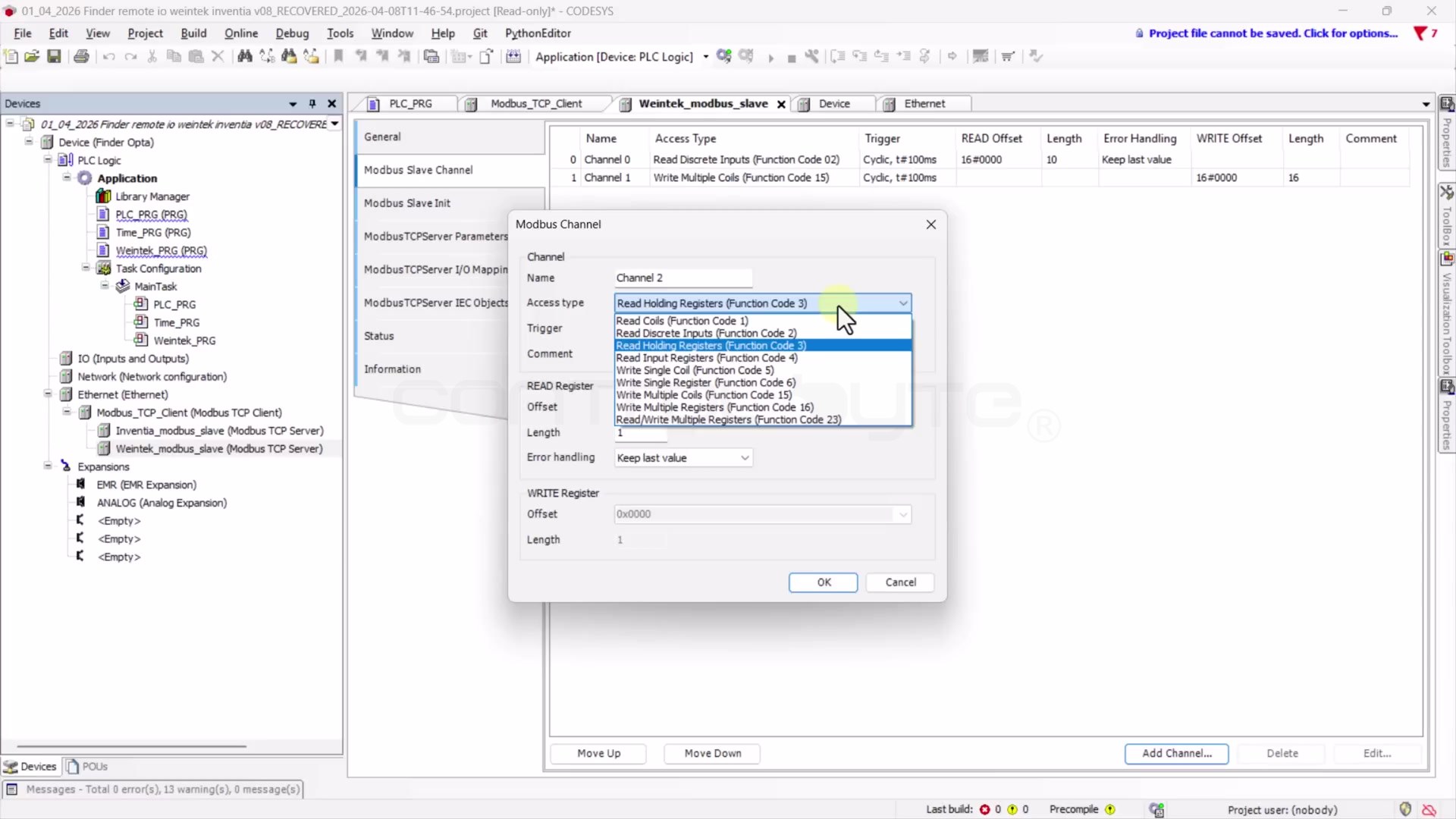
Task: Click the channel Name input field
Action: (683, 278)
